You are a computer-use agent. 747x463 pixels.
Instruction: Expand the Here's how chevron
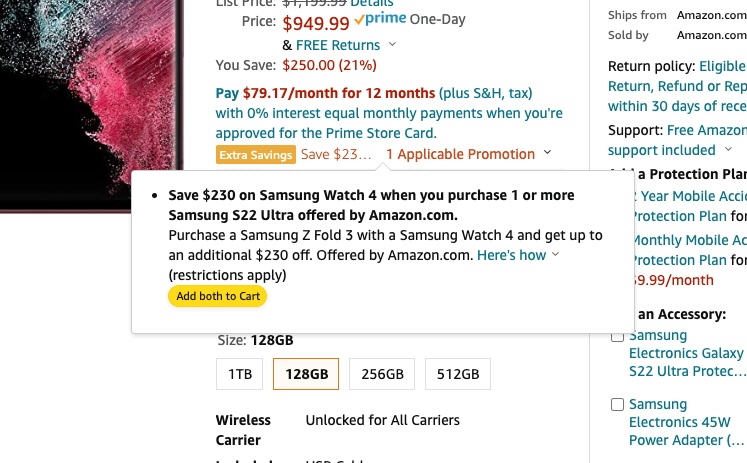[x=556, y=255]
